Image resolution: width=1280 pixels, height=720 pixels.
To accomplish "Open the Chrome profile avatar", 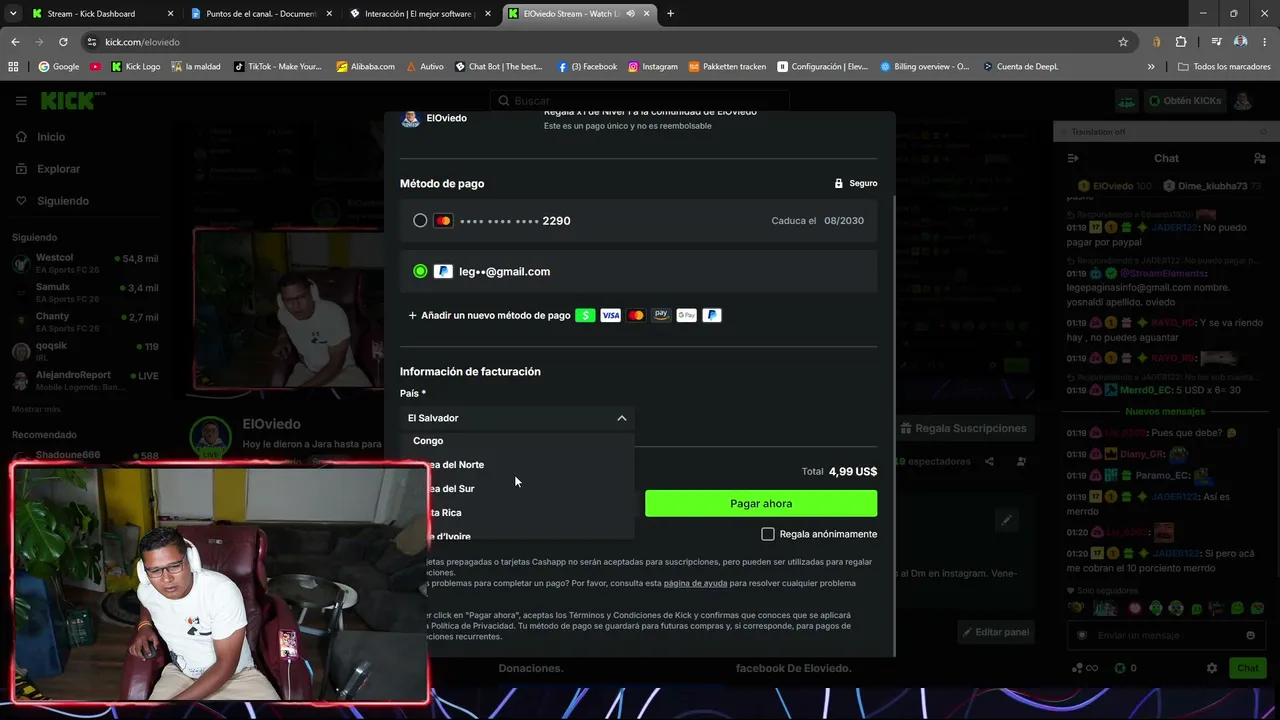I will pos(1241,42).
